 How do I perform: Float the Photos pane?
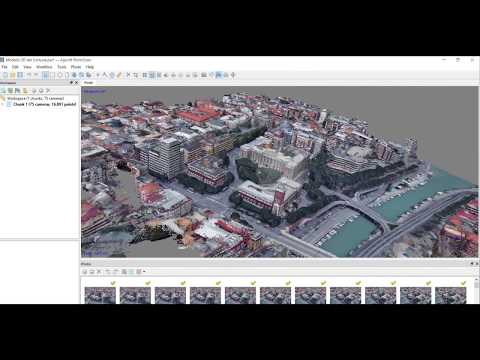point(472,264)
